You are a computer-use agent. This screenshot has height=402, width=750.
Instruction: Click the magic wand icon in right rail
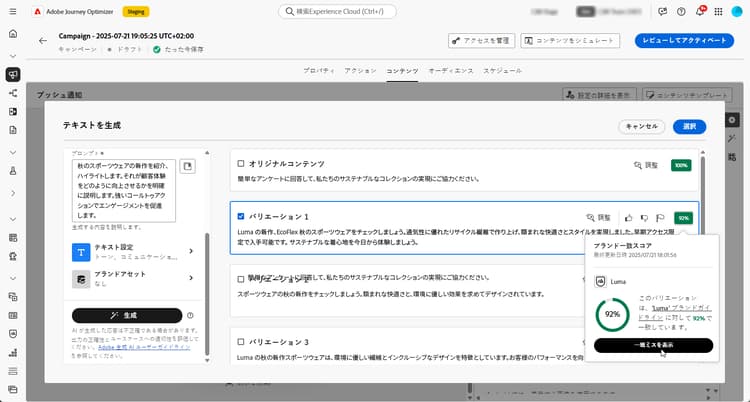point(732,138)
